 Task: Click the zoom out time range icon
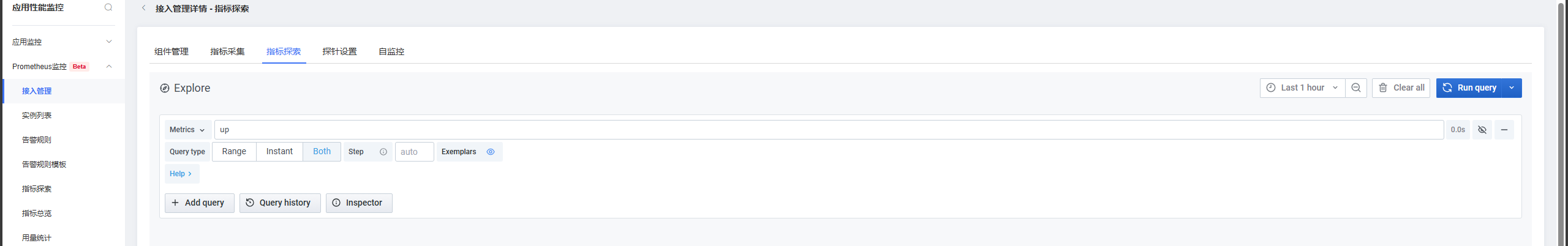point(1356,88)
